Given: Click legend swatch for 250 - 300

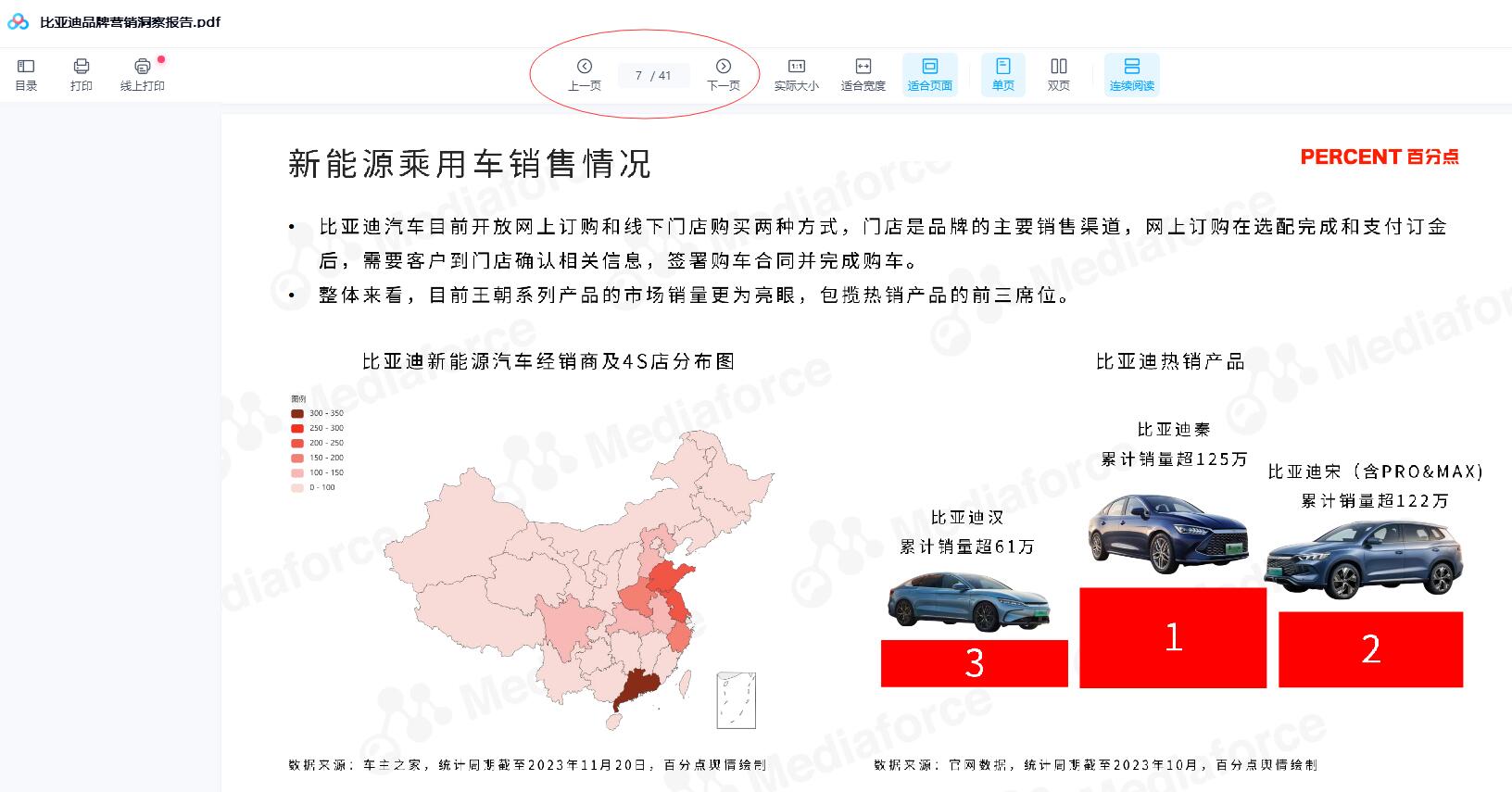Looking at the screenshot, I should coord(297,428).
